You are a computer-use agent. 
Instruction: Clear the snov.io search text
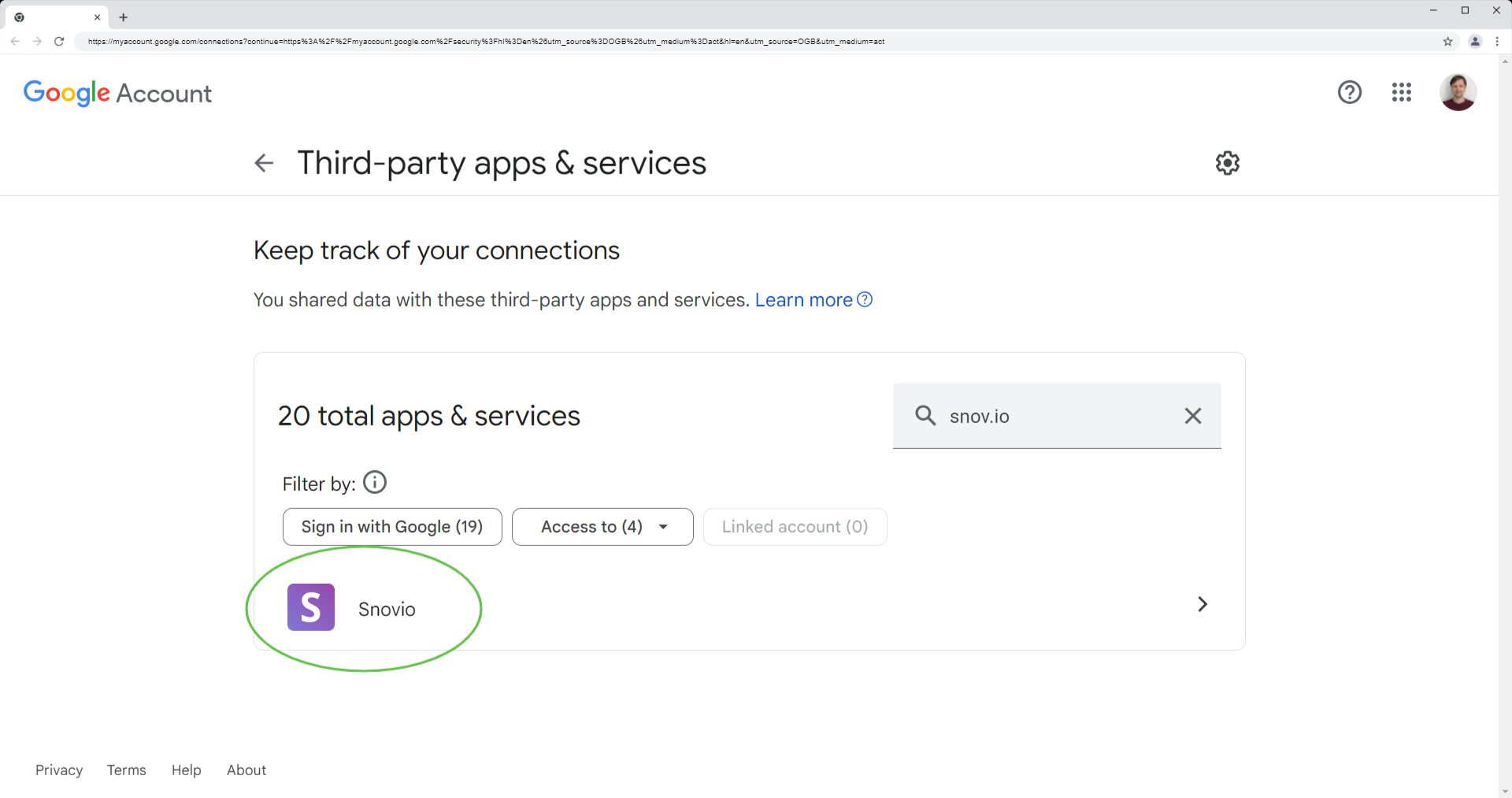(1192, 415)
